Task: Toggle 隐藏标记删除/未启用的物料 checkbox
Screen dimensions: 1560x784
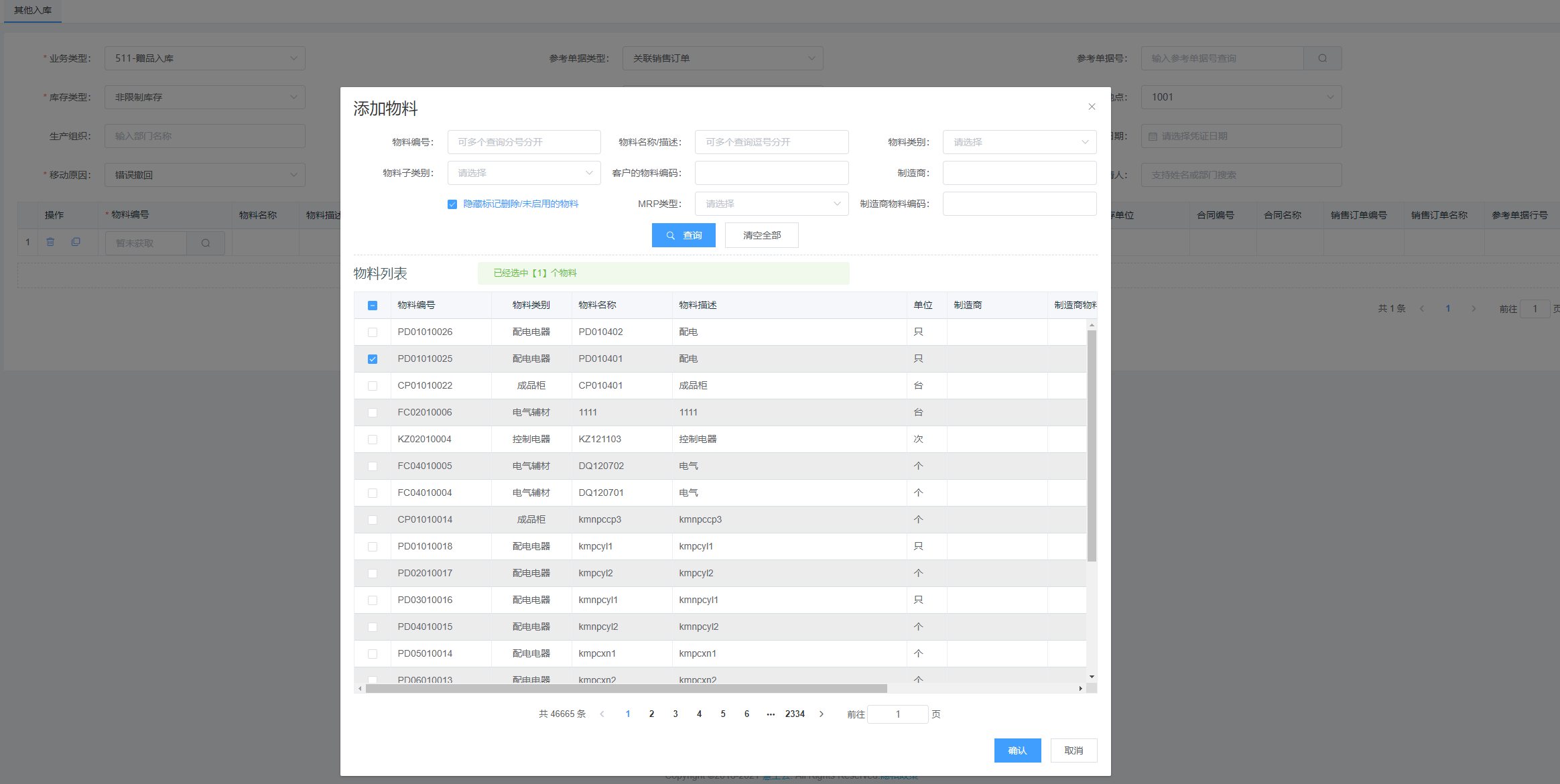Action: [452, 204]
